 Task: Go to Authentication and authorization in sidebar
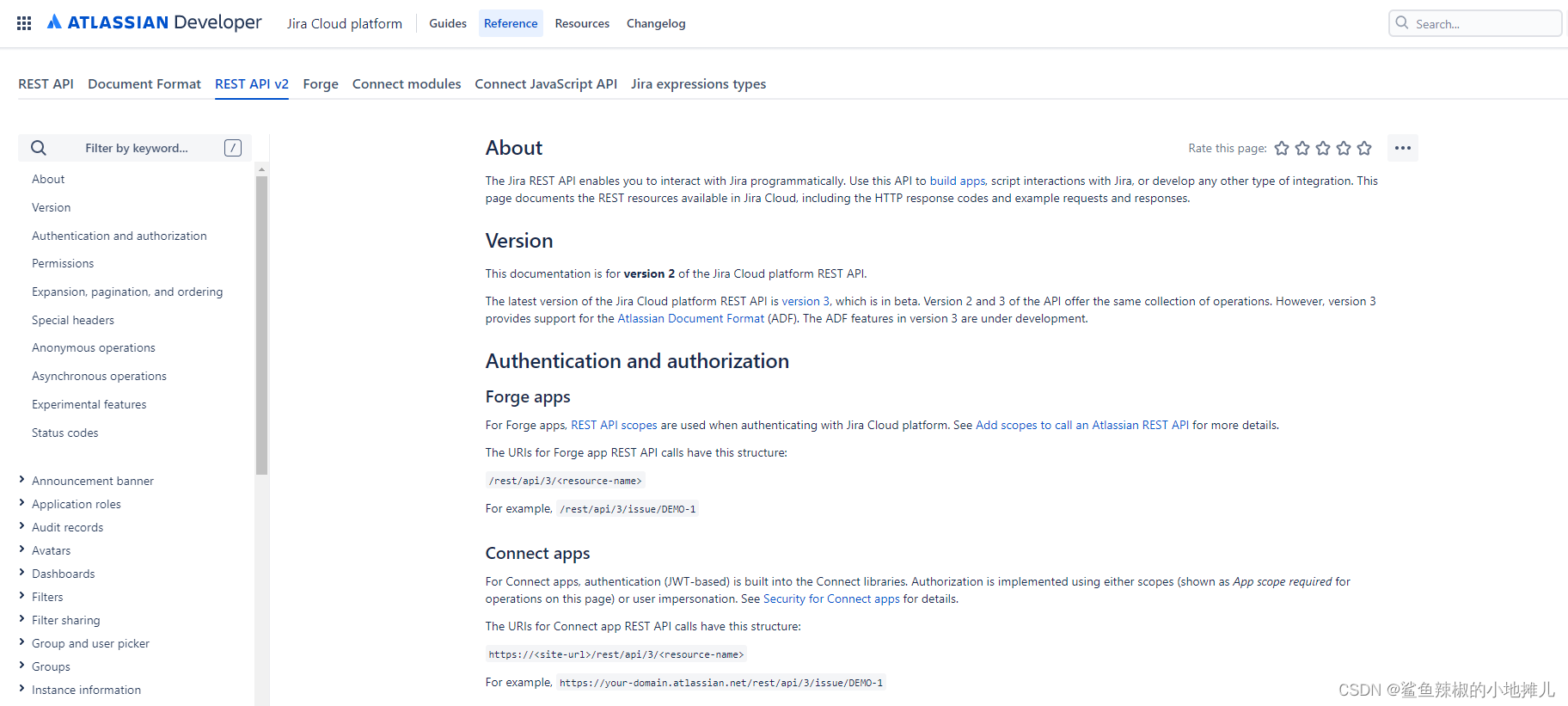pyautogui.click(x=119, y=236)
